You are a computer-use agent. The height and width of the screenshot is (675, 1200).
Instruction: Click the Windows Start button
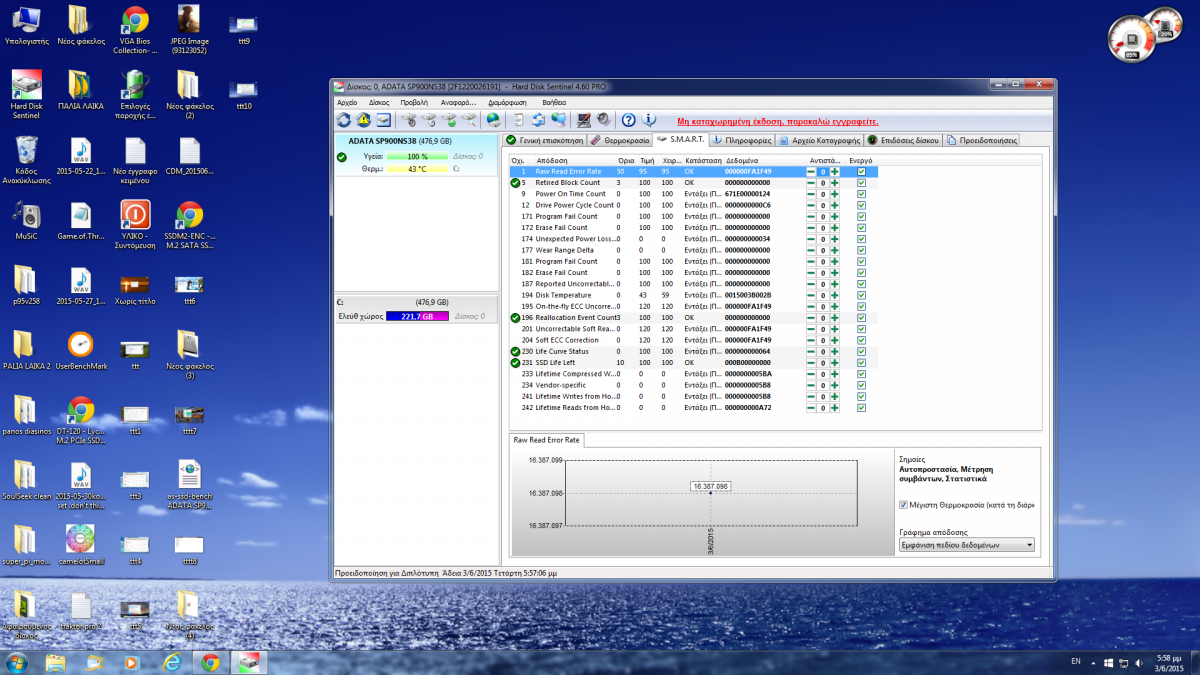[17, 662]
